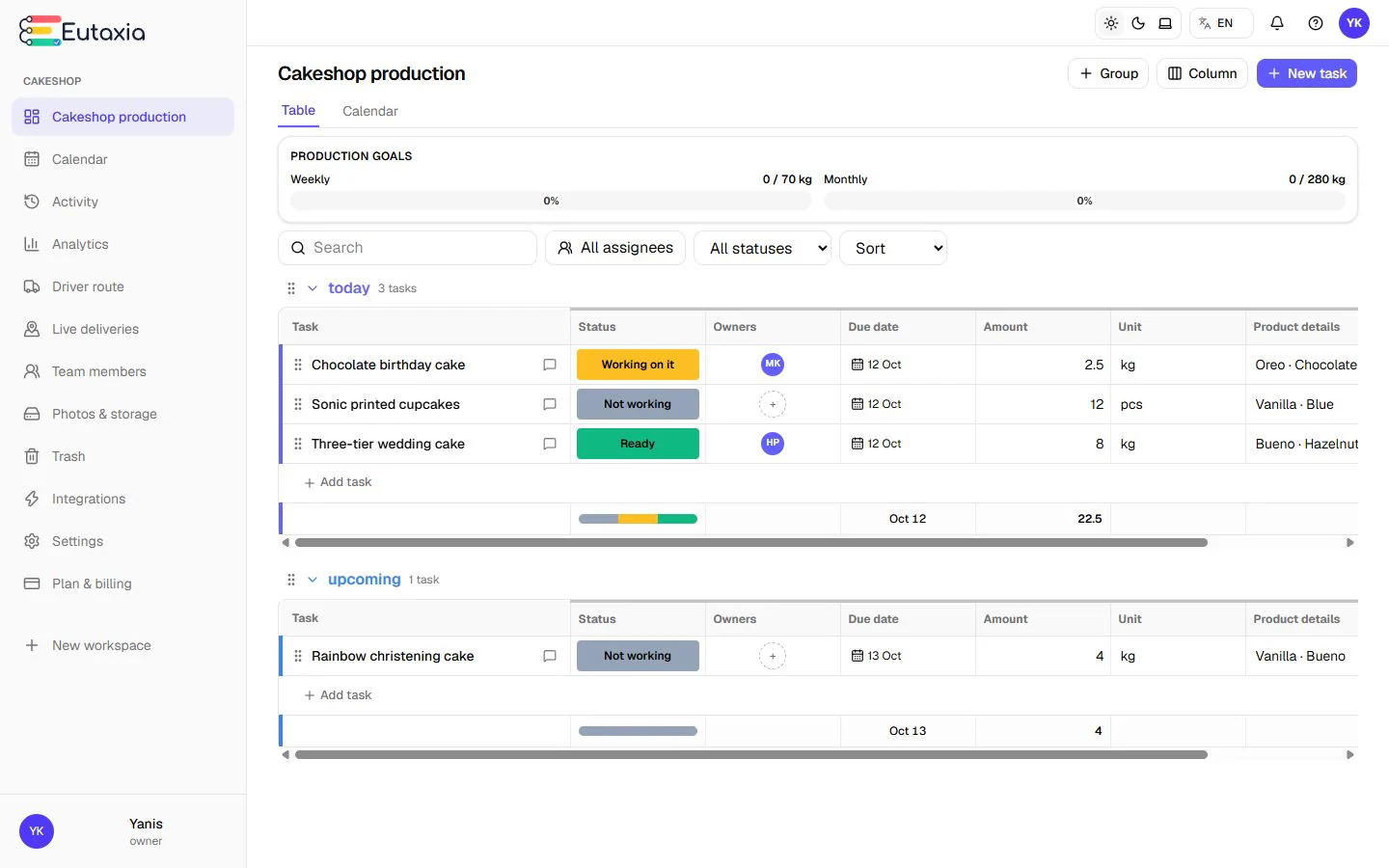This screenshot has height=868, width=1389.
Task: Click the Search tasks field
Action: pos(407,248)
